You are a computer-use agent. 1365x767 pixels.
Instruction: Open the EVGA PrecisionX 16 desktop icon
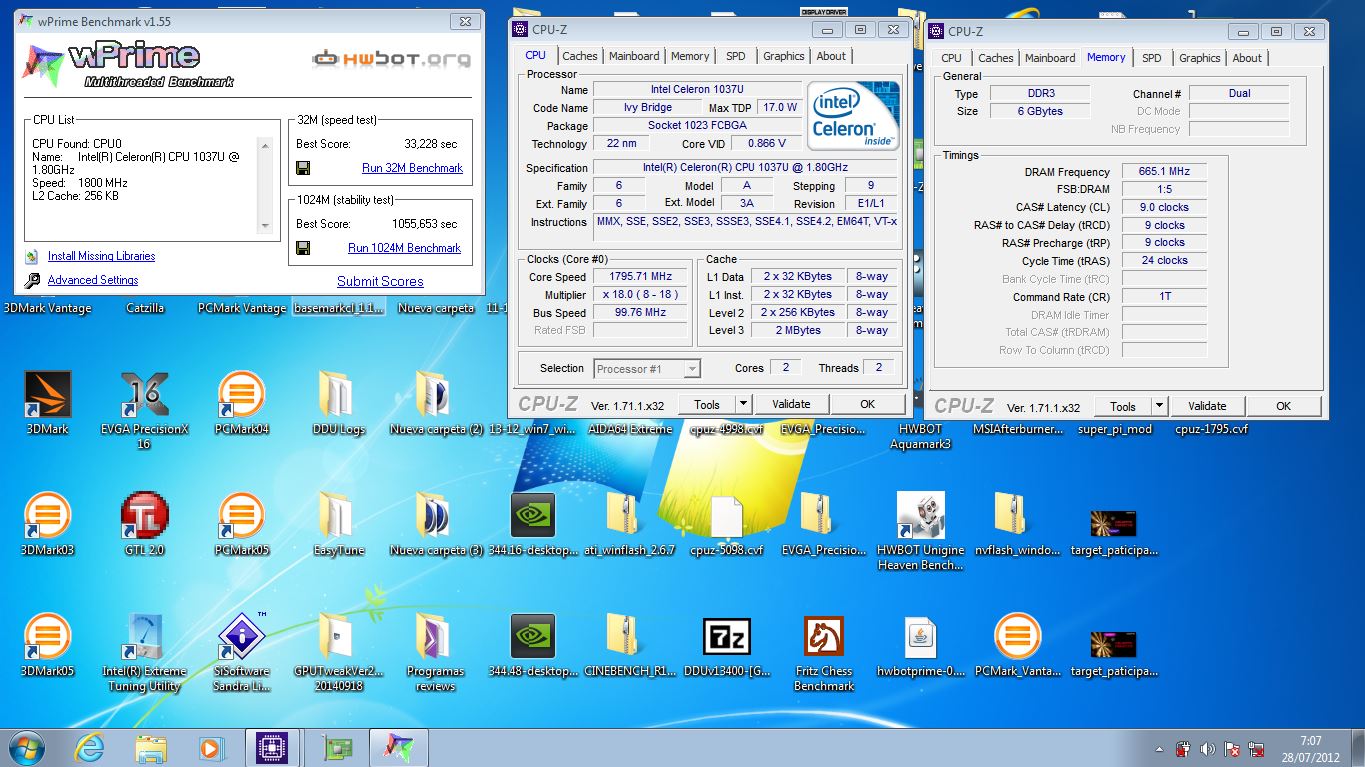pyautogui.click(x=144, y=395)
